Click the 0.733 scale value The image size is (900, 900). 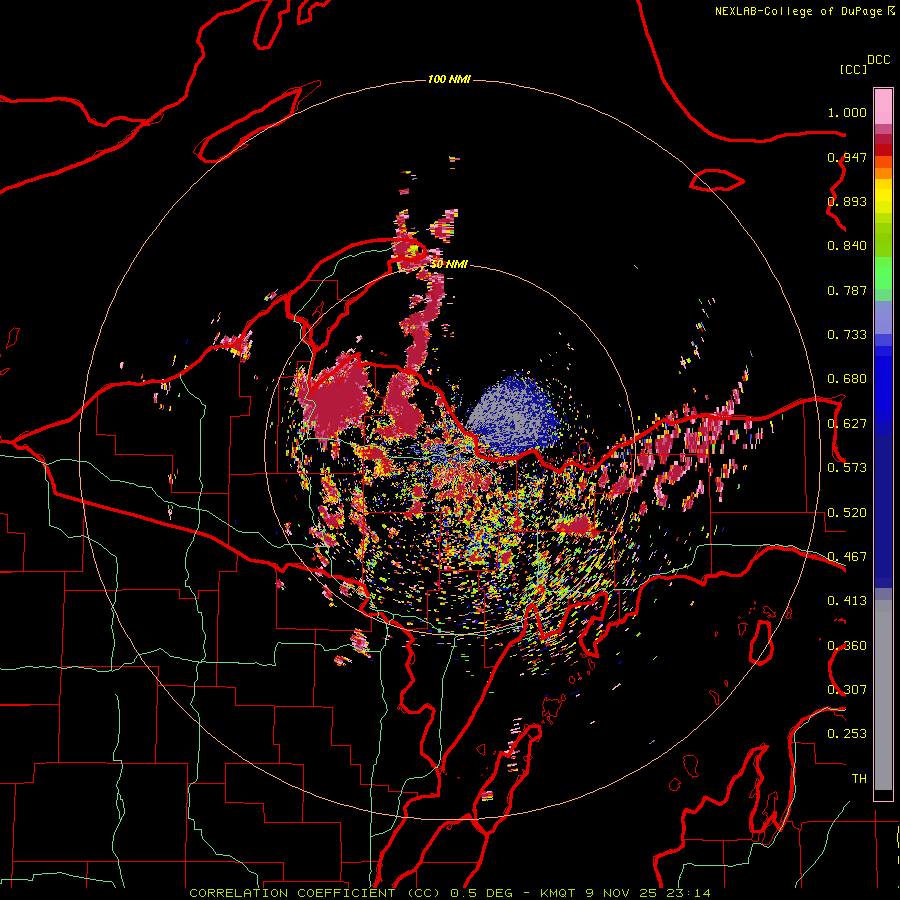coord(847,335)
